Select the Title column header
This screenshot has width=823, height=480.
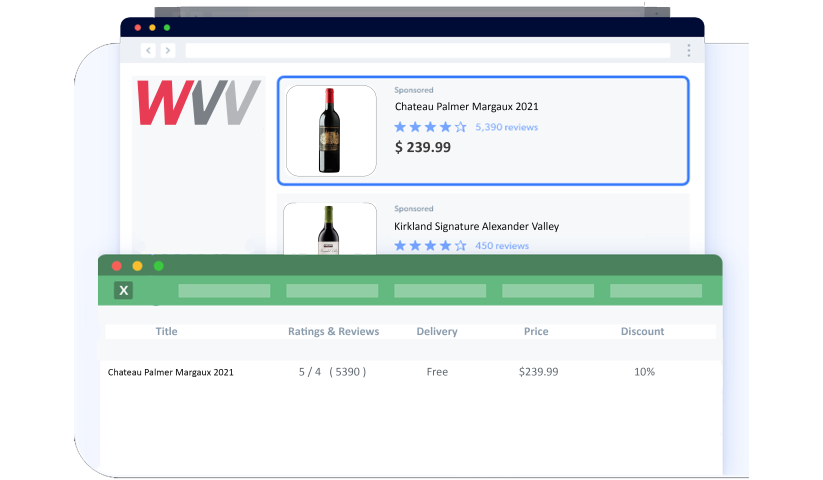tap(166, 332)
